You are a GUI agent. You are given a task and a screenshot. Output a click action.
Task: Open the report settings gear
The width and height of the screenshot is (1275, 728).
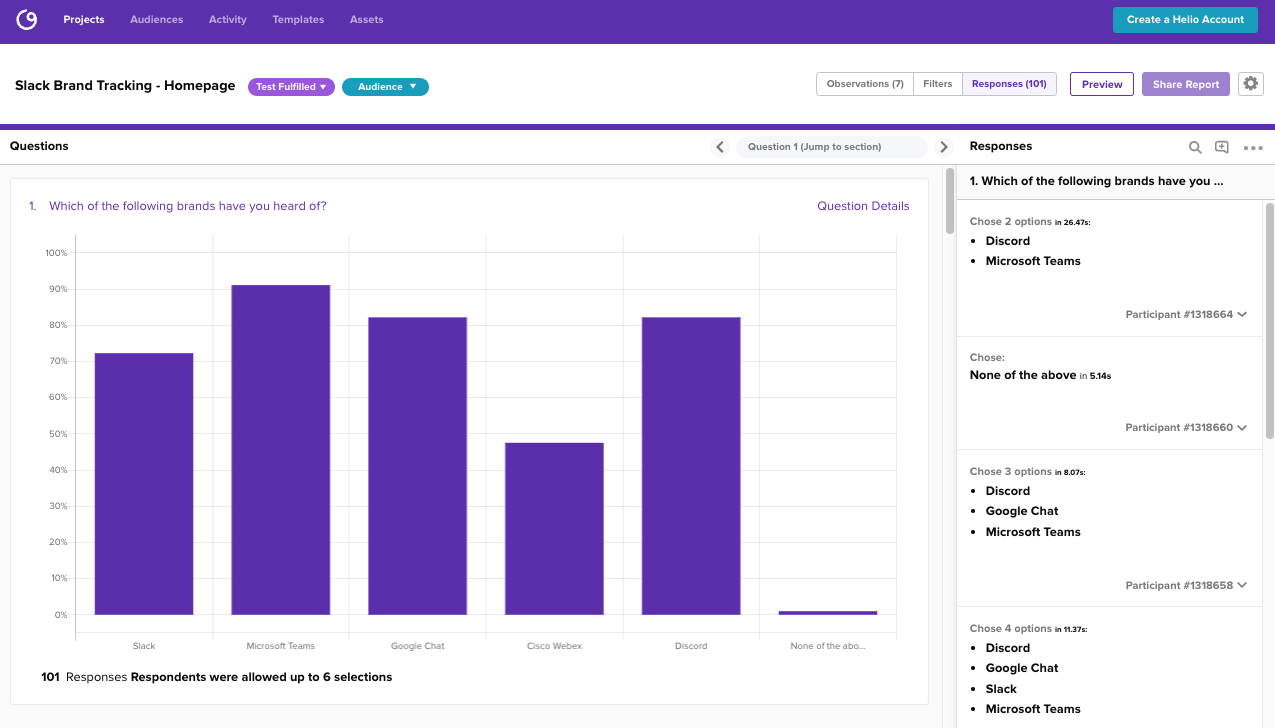(x=1251, y=84)
